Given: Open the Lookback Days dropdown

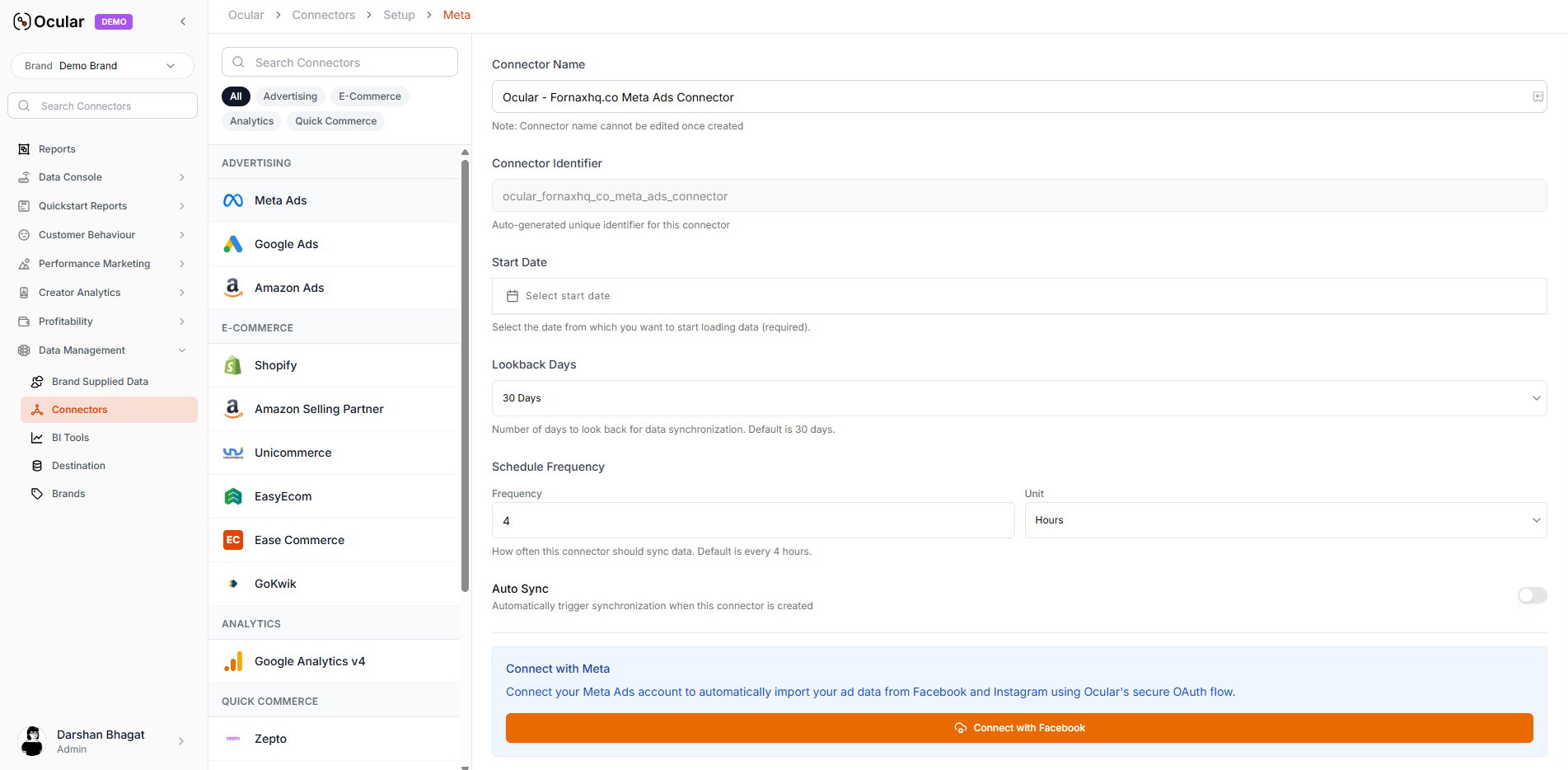Looking at the screenshot, I should click(1019, 398).
